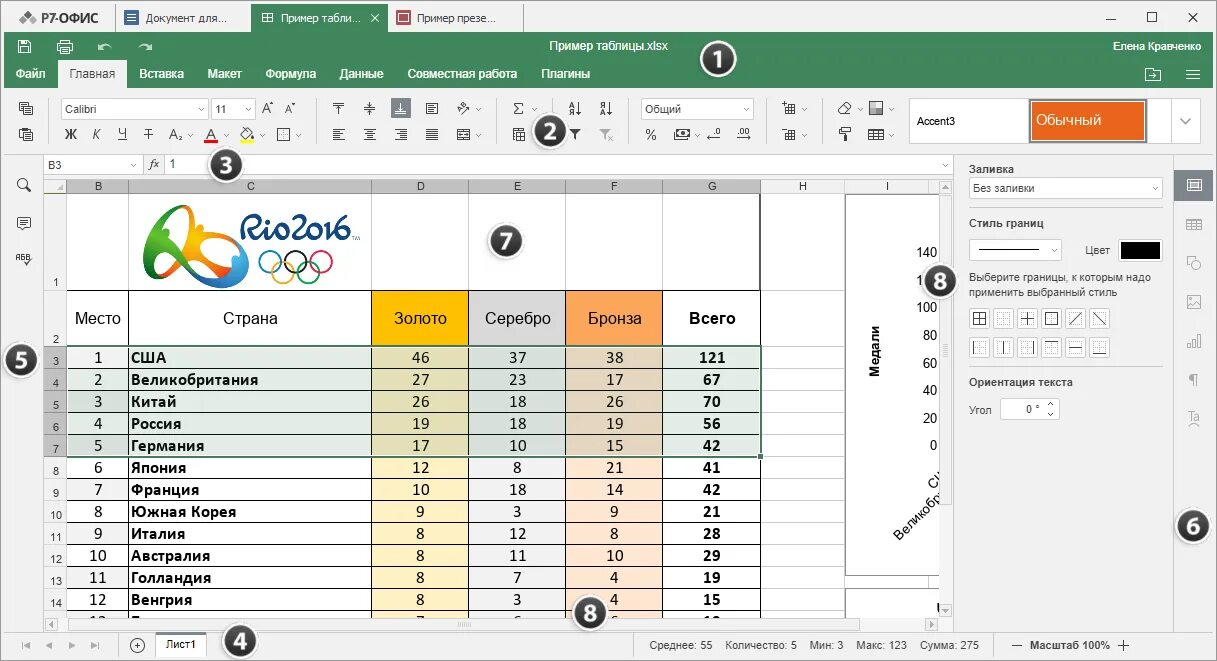Open the image settings in the right sidebar
The image size is (1217, 661).
coord(1193,301)
